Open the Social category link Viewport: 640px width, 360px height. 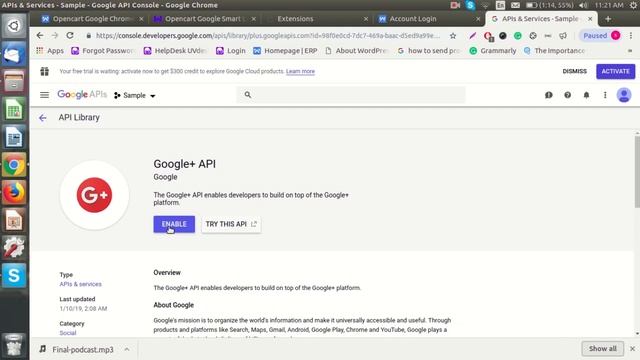68,333
